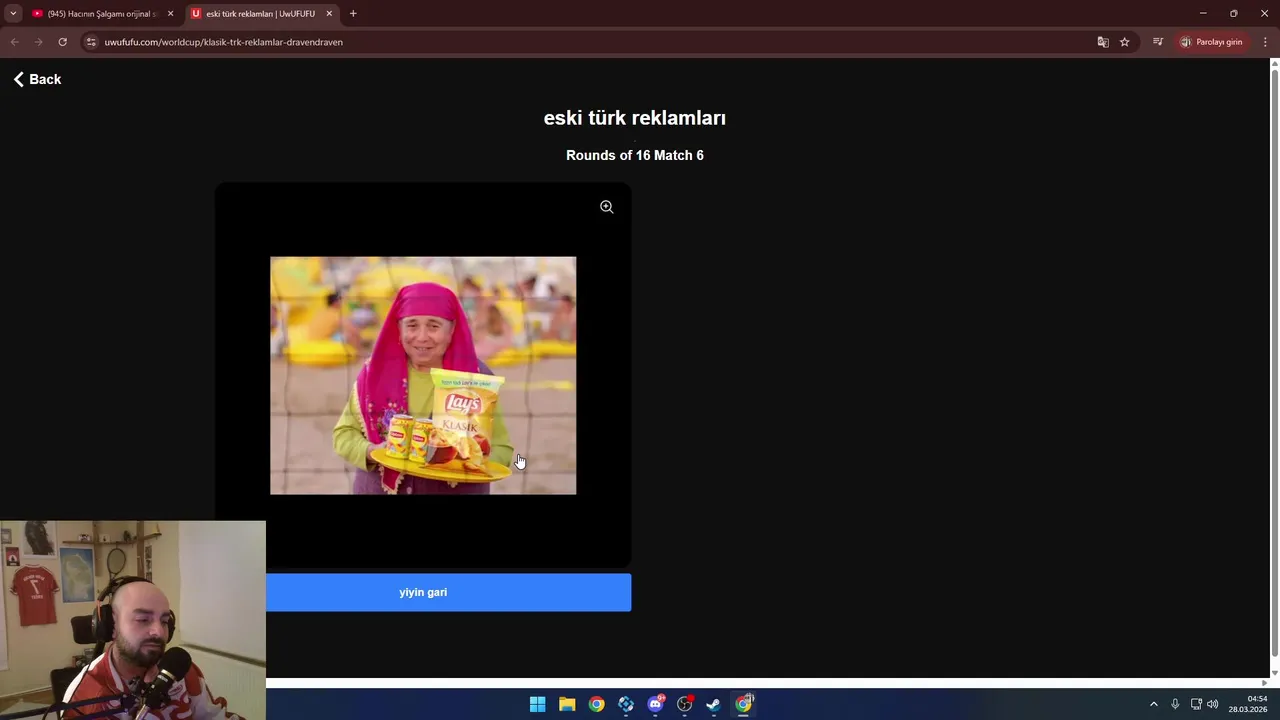The image size is (1280, 720).
Task: Show hidden system tray icons
Action: [x=1153, y=704]
